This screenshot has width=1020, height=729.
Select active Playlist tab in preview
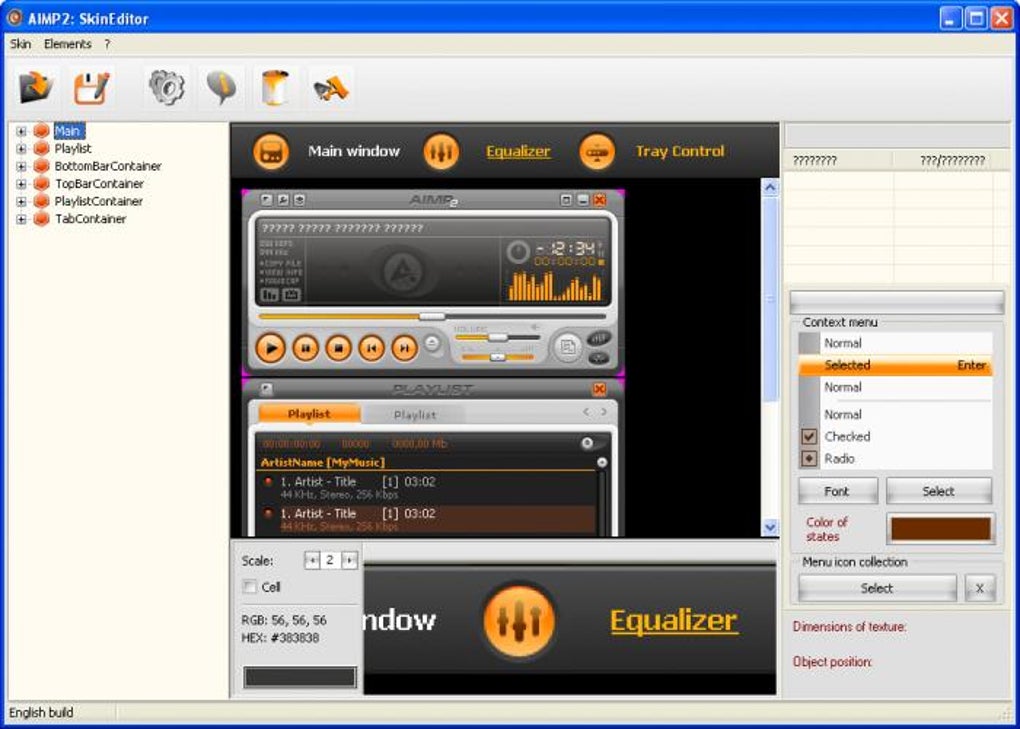(309, 414)
